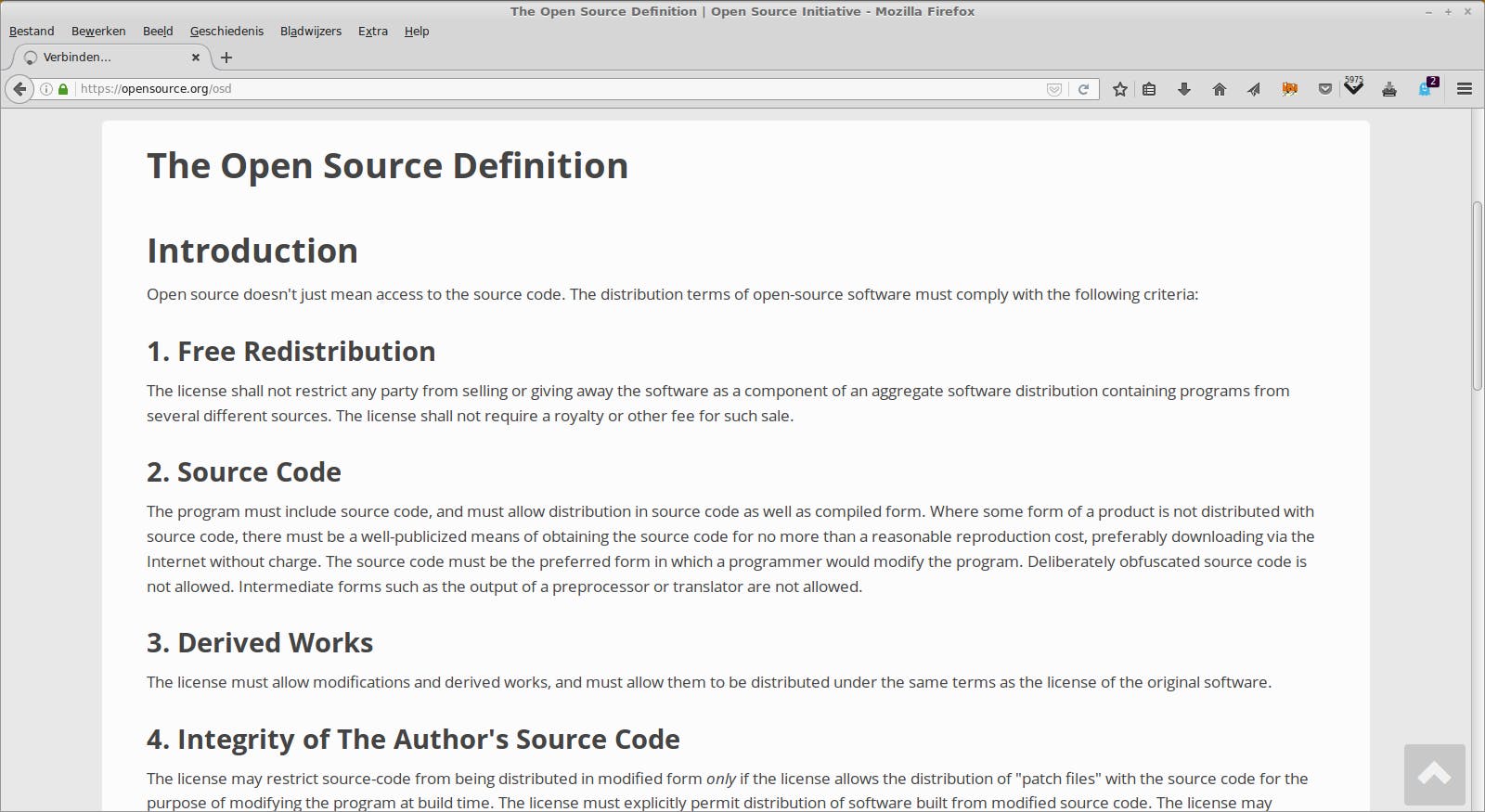Click the paper plane send icon
Viewport: 1485px width, 812px height.
click(1254, 89)
